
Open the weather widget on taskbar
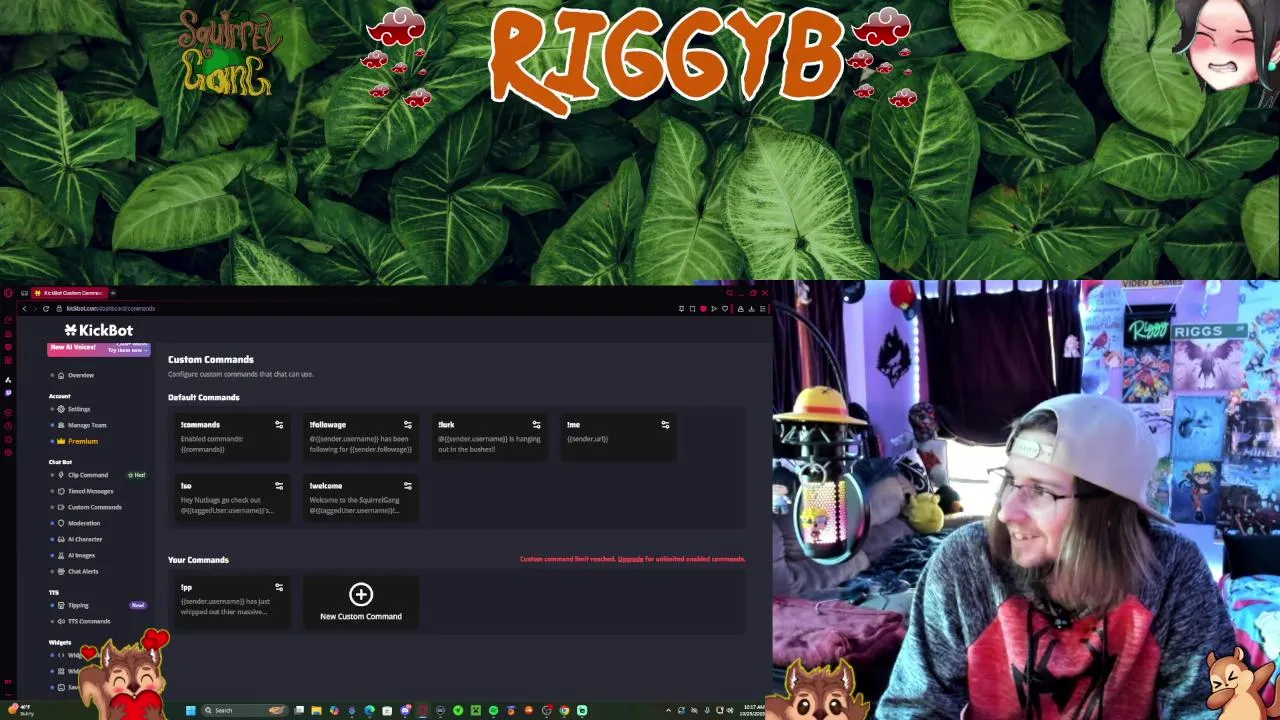tap(20, 710)
